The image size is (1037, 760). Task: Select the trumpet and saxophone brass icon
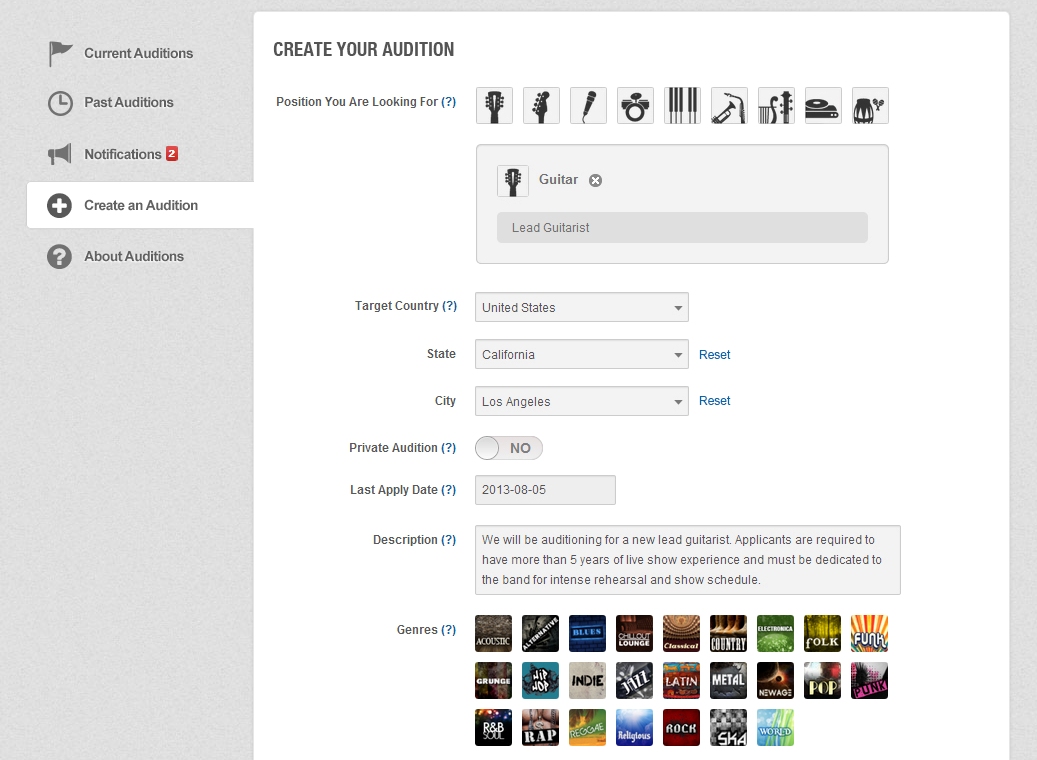729,105
